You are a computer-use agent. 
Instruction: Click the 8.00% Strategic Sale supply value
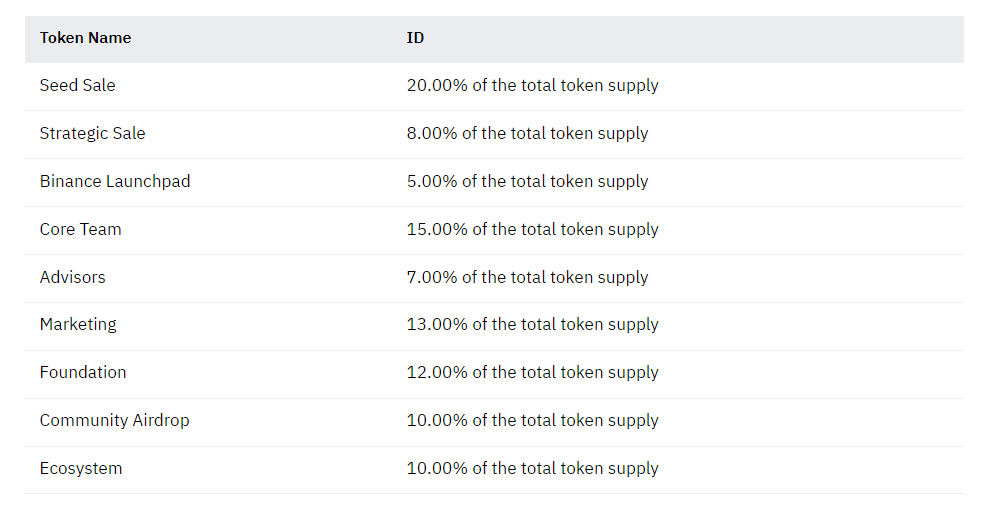point(528,133)
